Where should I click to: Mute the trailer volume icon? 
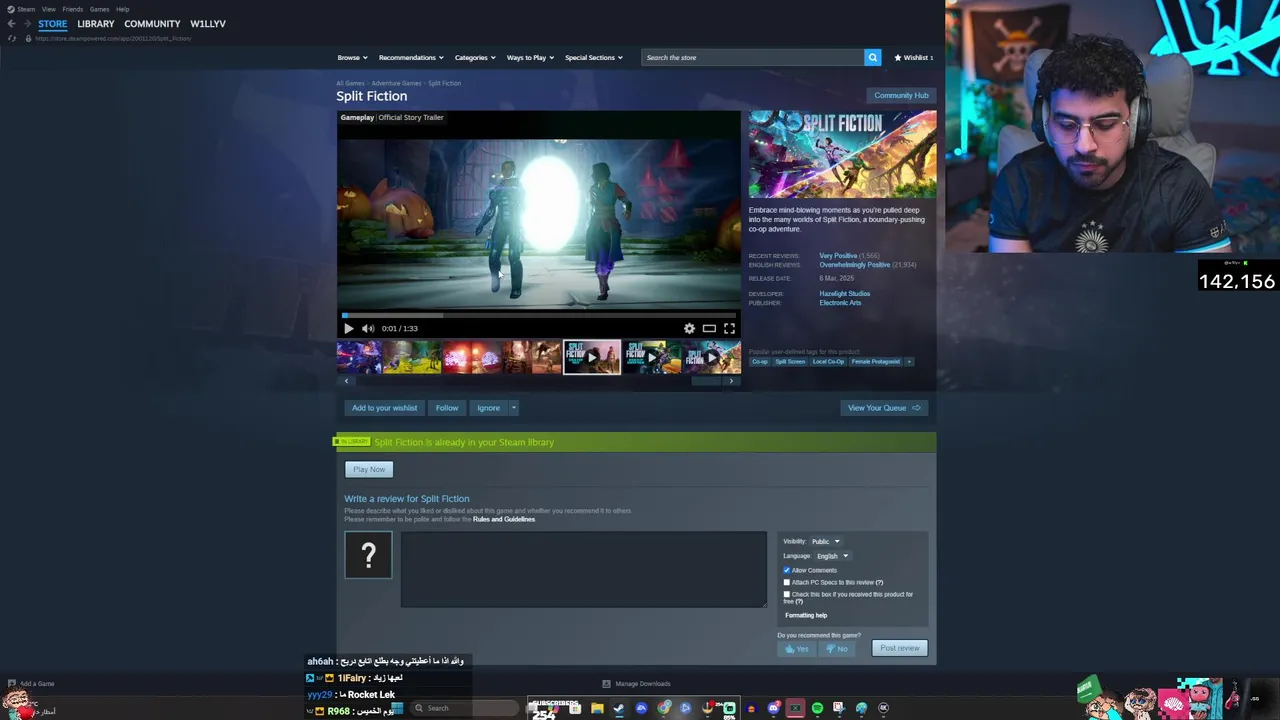pyautogui.click(x=368, y=328)
